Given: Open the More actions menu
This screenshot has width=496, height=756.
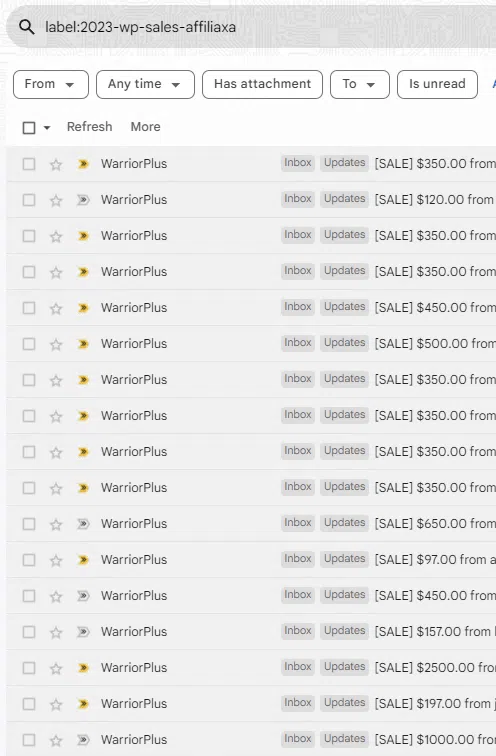Looking at the screenshot, I should pyautogui.click(x=146, y=127).
